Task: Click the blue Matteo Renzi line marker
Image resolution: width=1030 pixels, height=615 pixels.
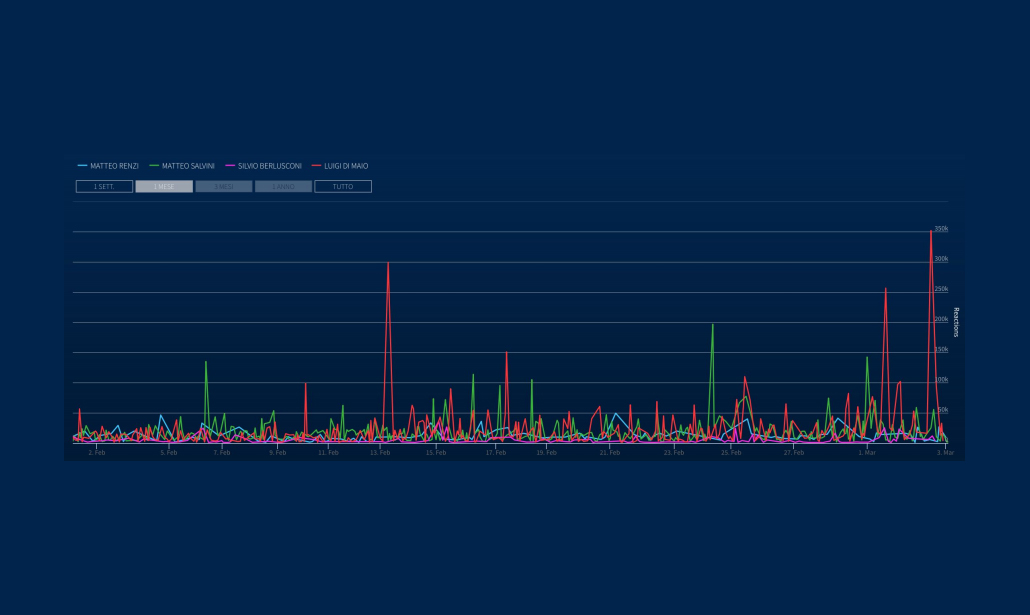Action: [x=82, y=166]
